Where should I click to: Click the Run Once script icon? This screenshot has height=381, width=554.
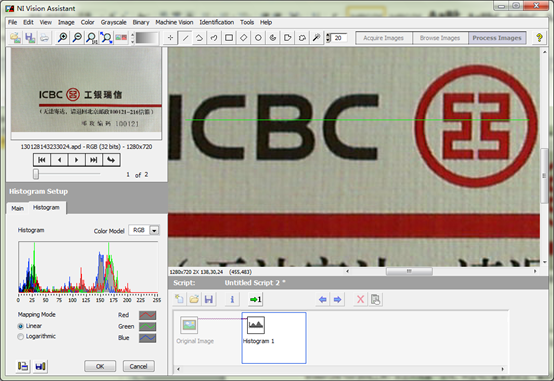pyautogui.click(x=255, y=300)
